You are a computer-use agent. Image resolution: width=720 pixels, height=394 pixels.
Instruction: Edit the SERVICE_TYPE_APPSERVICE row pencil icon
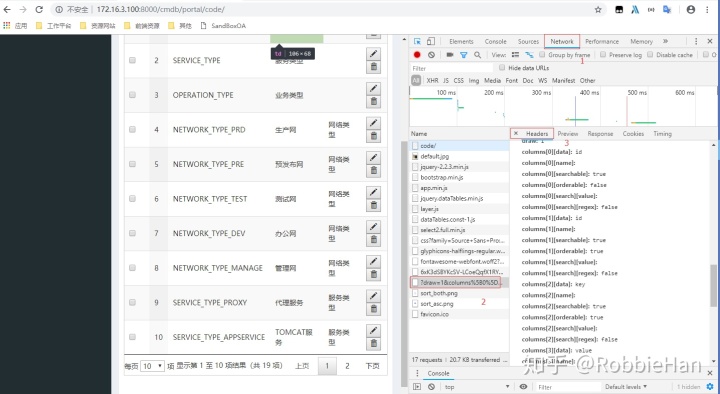(373, 330)
